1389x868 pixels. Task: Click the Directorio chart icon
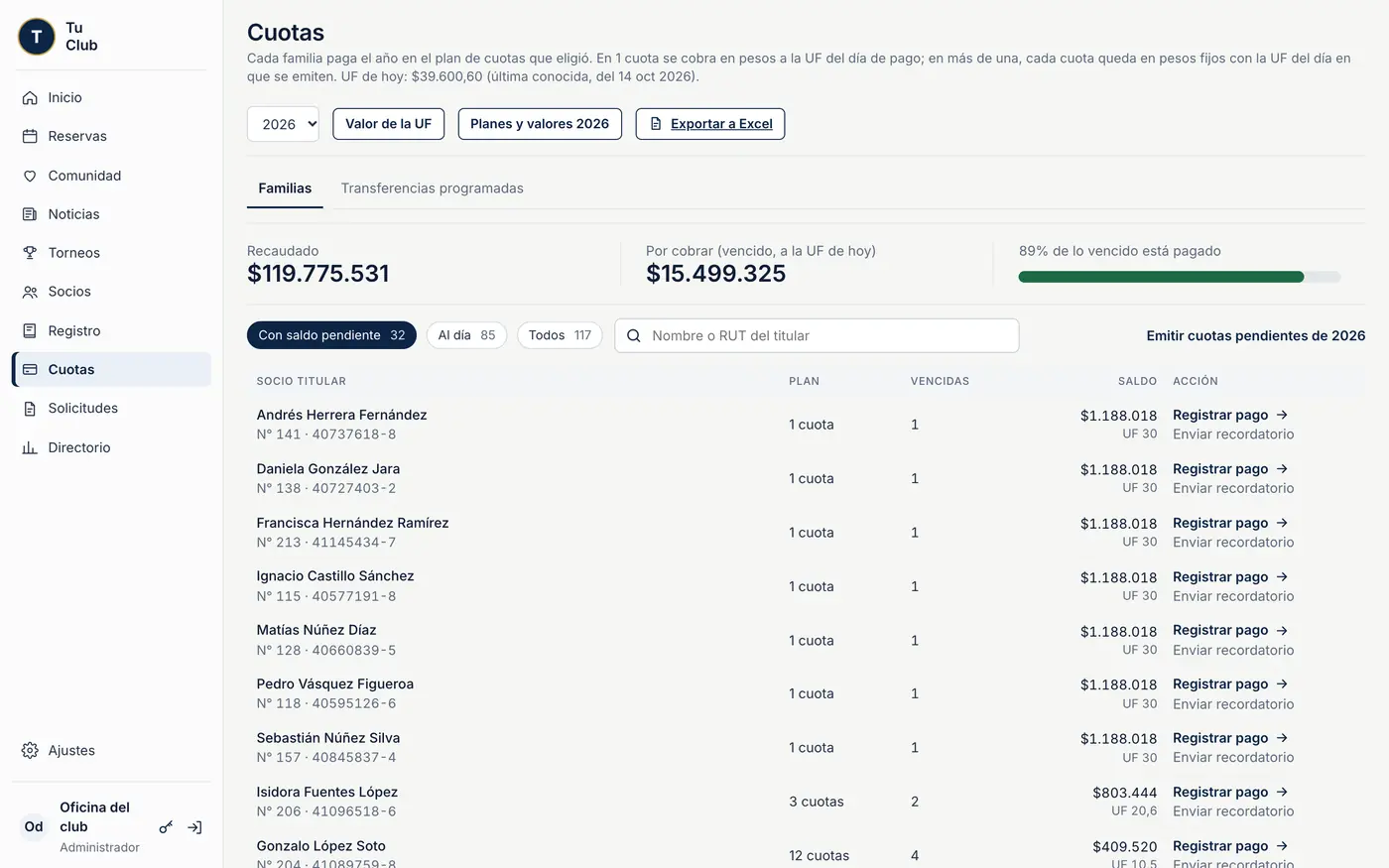30,447
